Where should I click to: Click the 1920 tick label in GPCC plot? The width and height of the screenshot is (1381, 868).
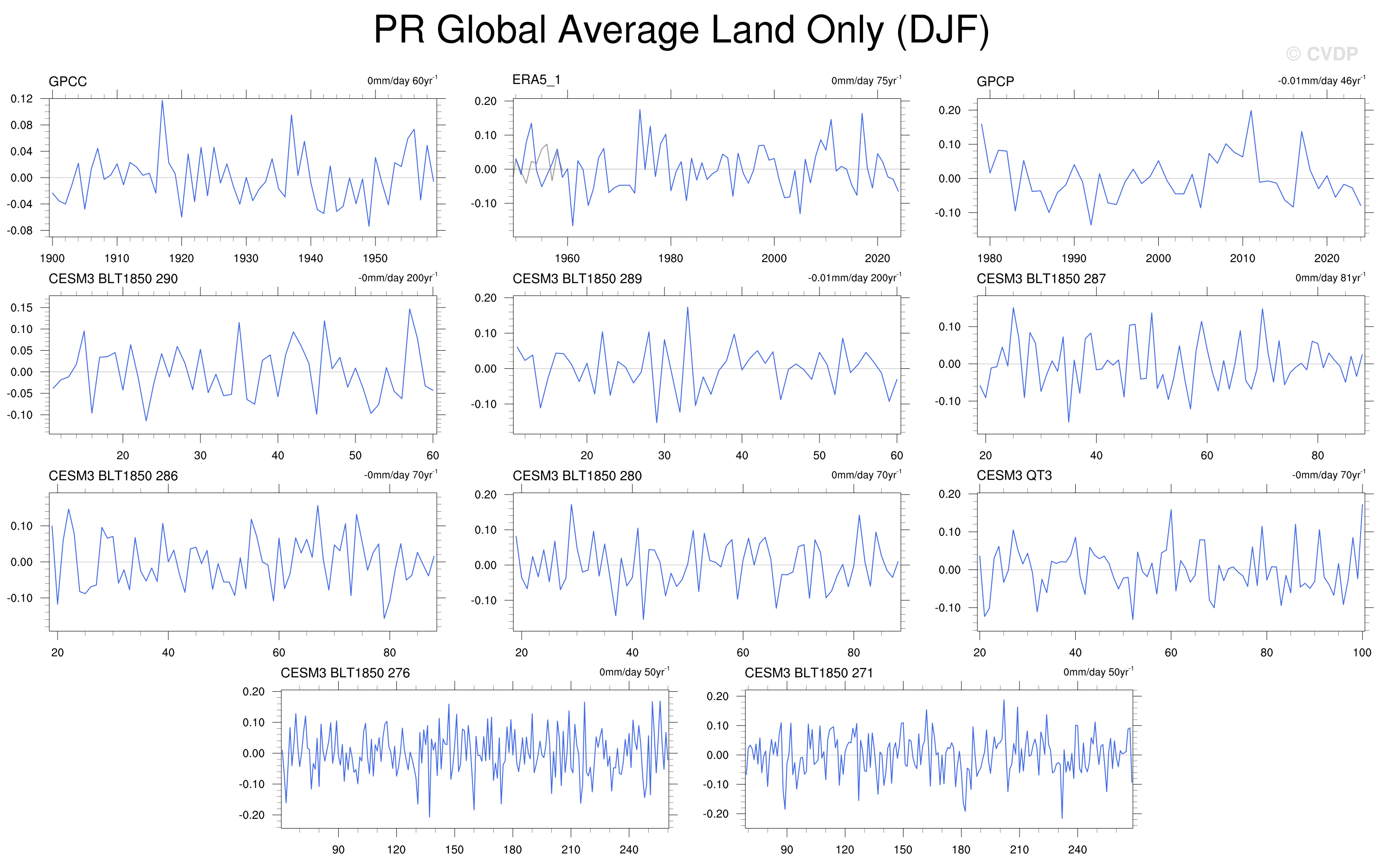181,258
